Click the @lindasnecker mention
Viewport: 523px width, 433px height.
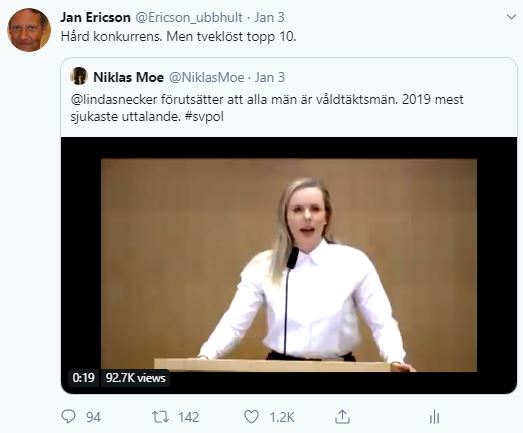(114, 99)
